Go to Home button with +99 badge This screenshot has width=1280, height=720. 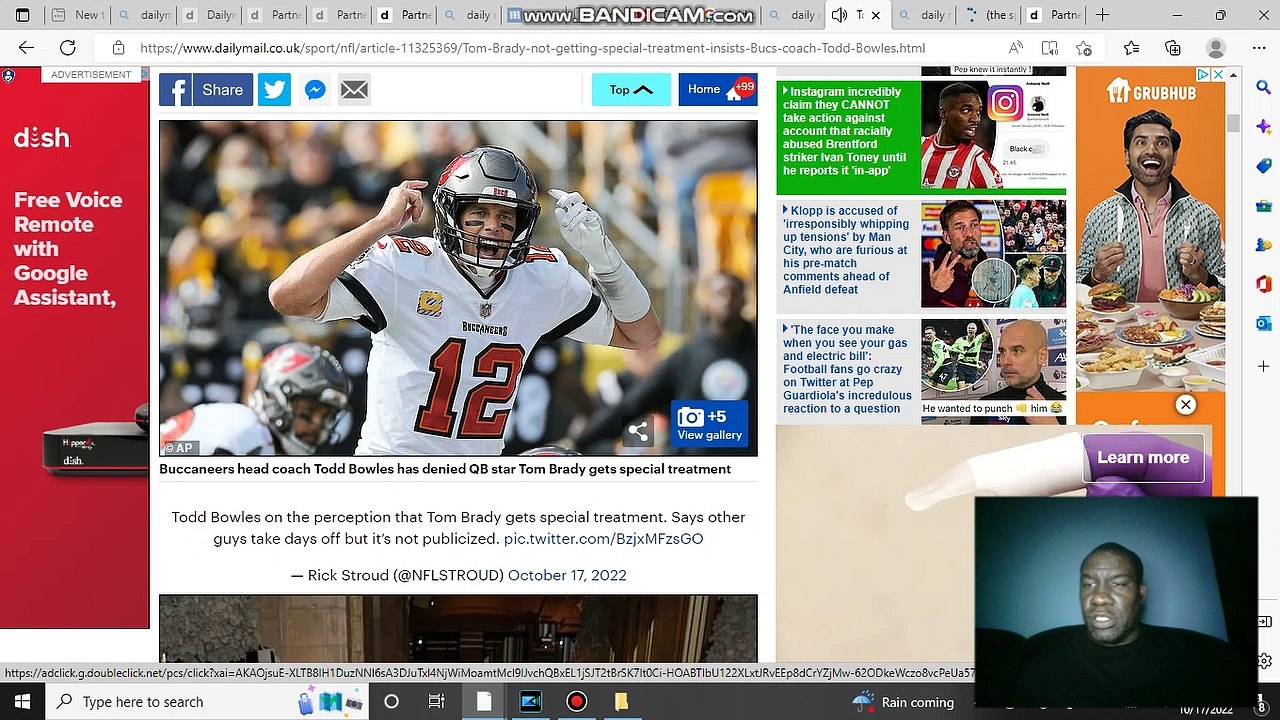pyautogui.click(x=717, y=89)
